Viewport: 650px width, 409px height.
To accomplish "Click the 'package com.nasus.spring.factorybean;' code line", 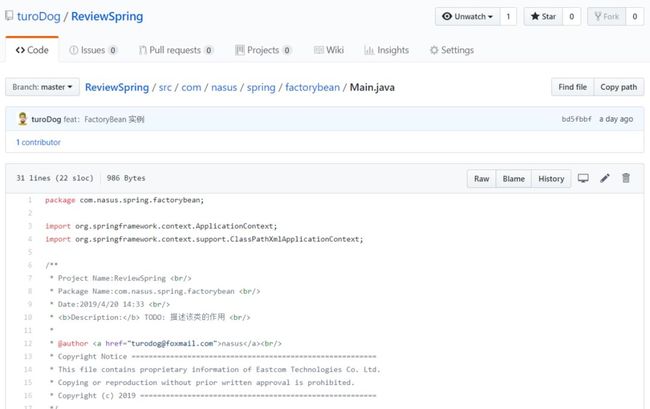I will click(124, 200).
